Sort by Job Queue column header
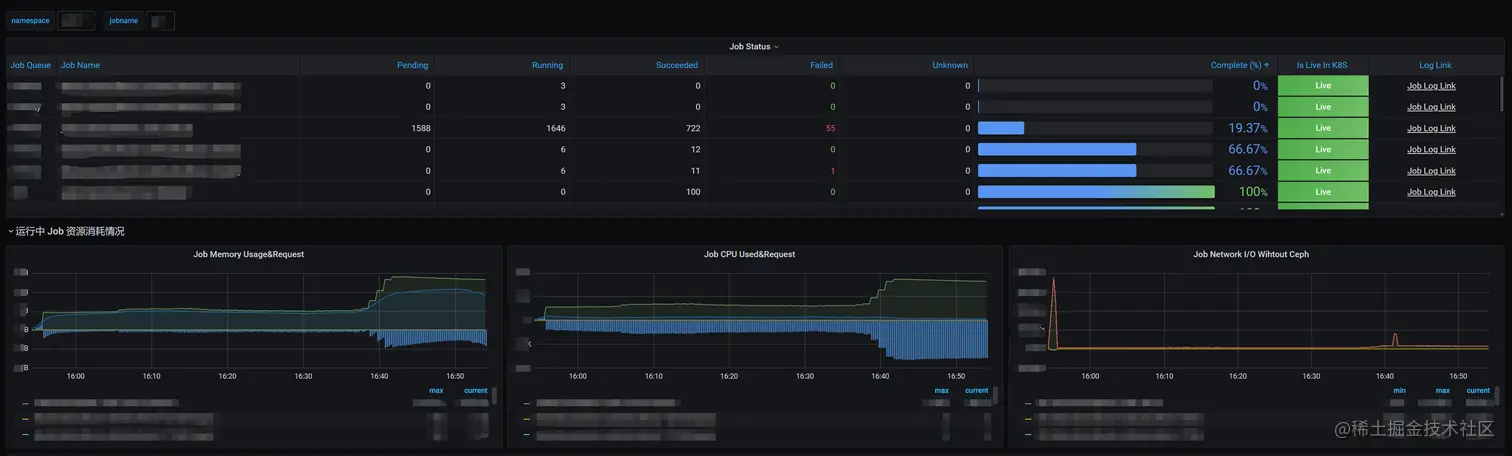 click(30, 65)
